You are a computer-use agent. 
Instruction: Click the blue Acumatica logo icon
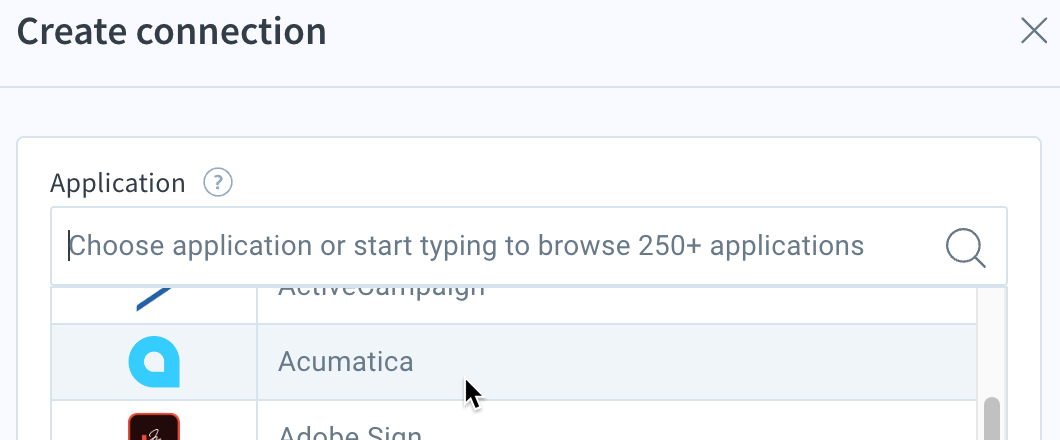tap(154, 362)
